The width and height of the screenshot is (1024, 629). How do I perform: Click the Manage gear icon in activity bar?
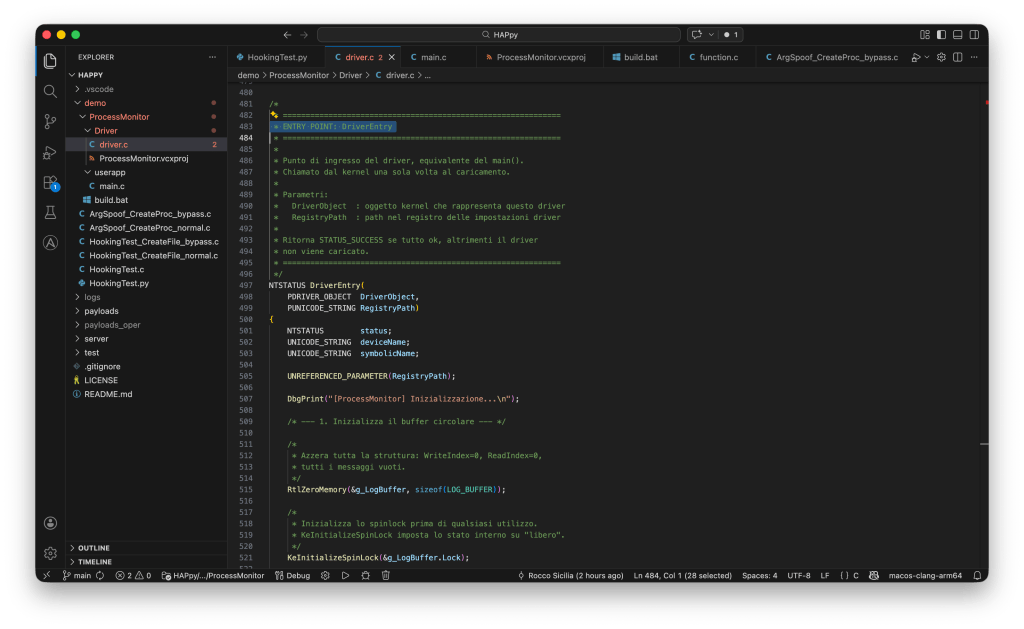50,553
